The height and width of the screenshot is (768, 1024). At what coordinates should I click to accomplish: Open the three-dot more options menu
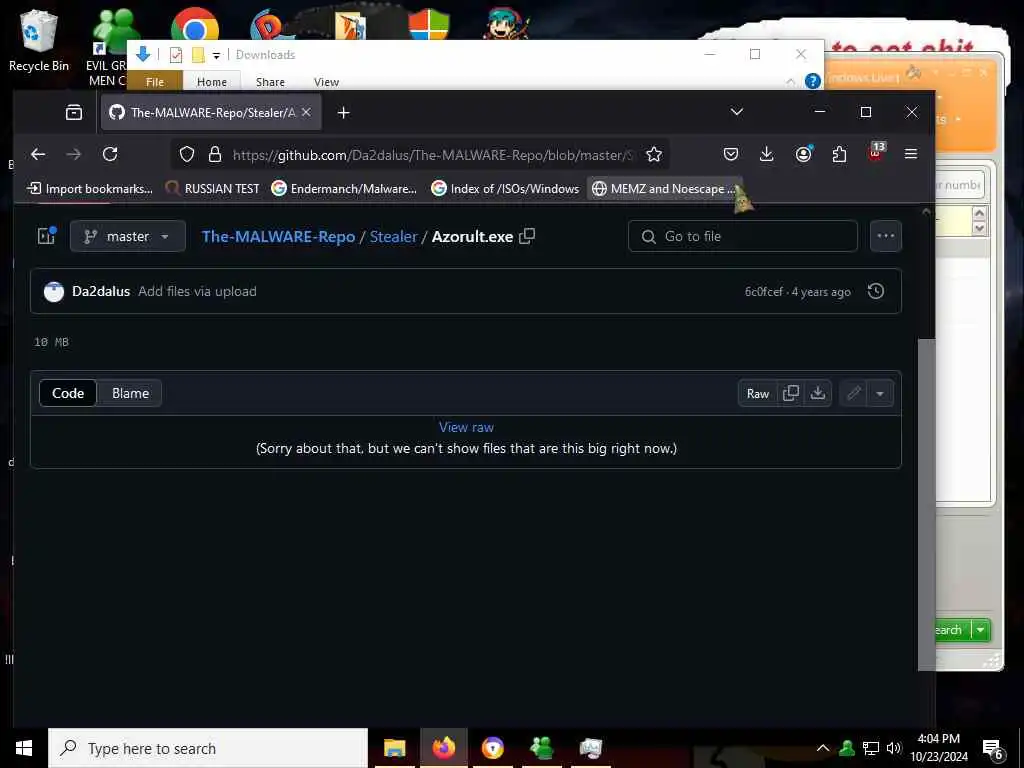click(886, 236)
